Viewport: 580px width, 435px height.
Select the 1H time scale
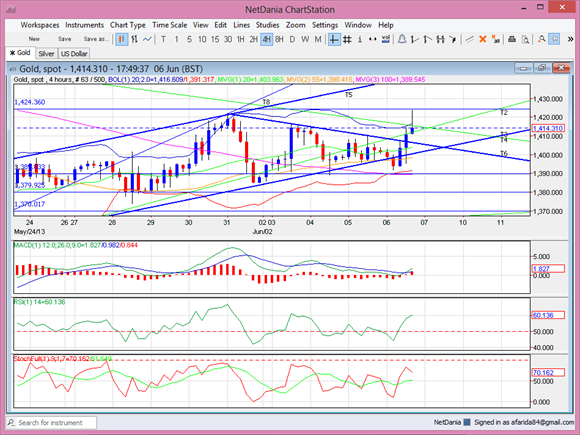point(240,39)
